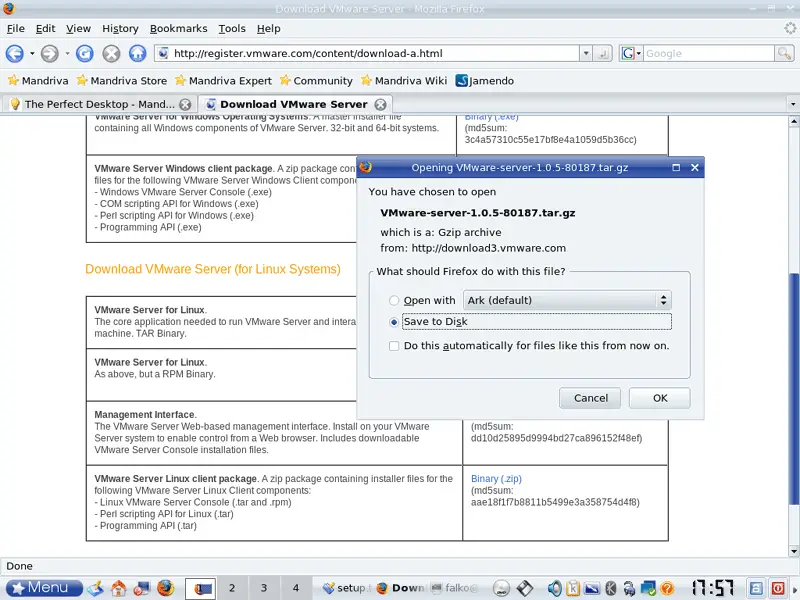This screenshot has width=800, height=600.
Task: Select the Open with radio button
Action: tap(393, 301)
